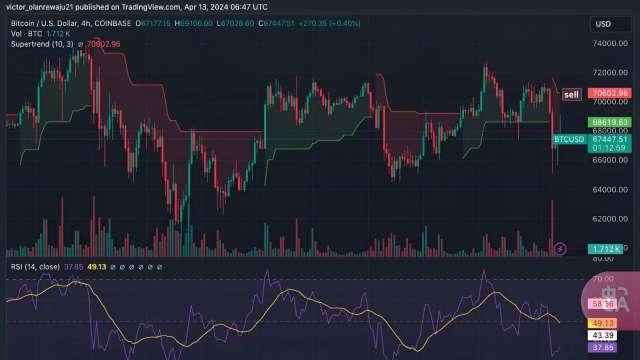
Task: Click the orange 49.13 RSI axis tag
Action: pyautogui.click(x=603, y=323)
